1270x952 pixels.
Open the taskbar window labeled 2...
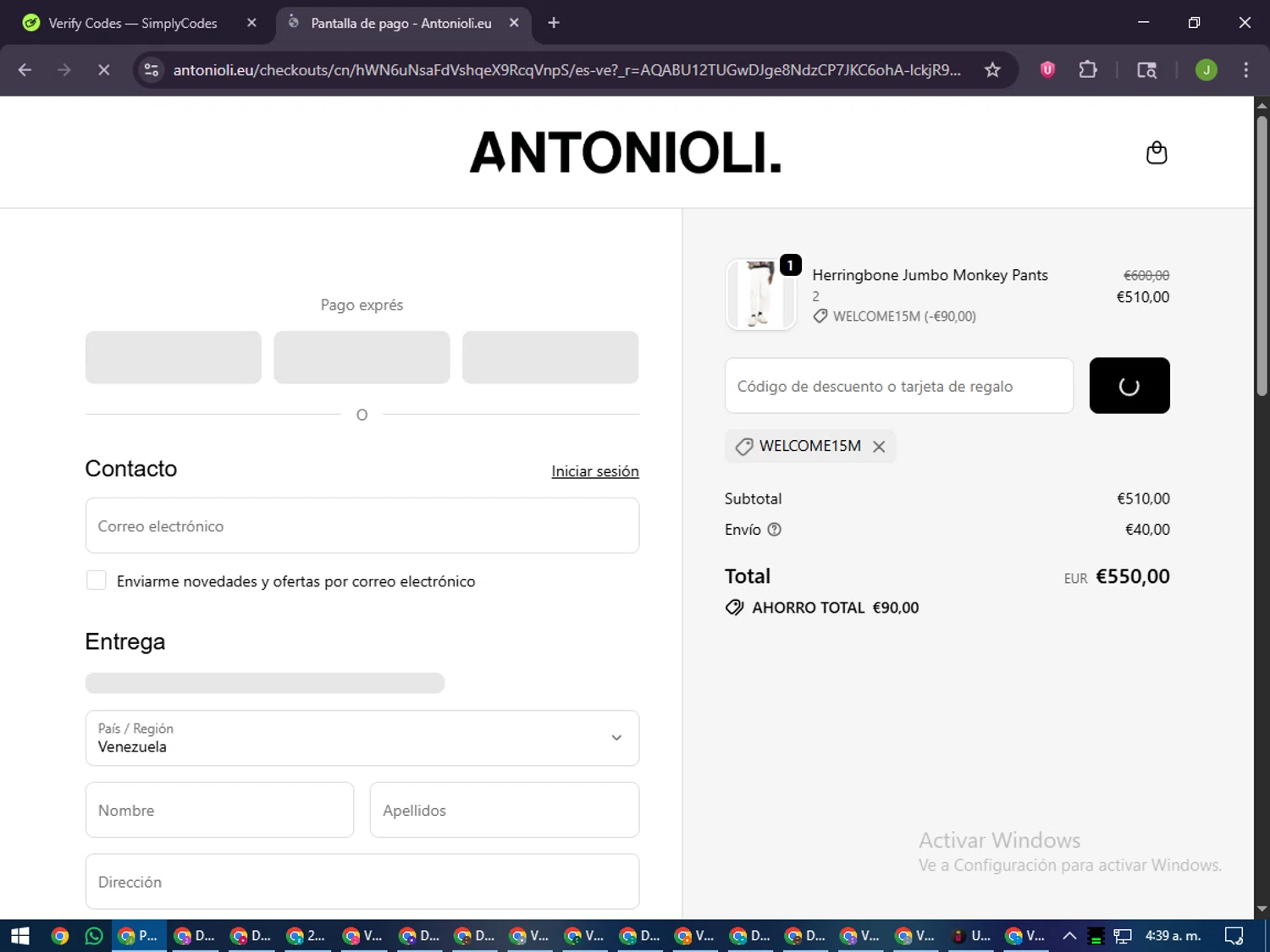coord(306,936)
